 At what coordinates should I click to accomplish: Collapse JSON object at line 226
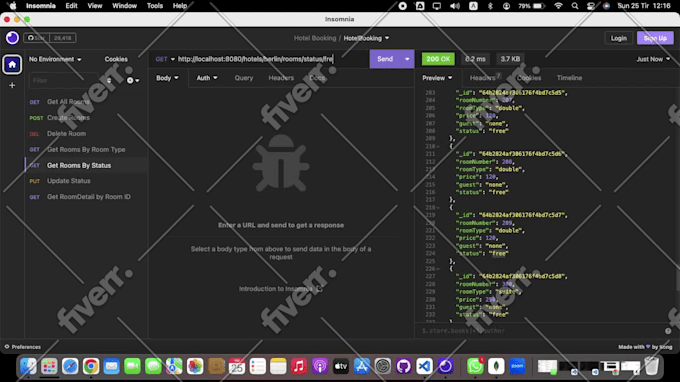[x=438, y=269]
